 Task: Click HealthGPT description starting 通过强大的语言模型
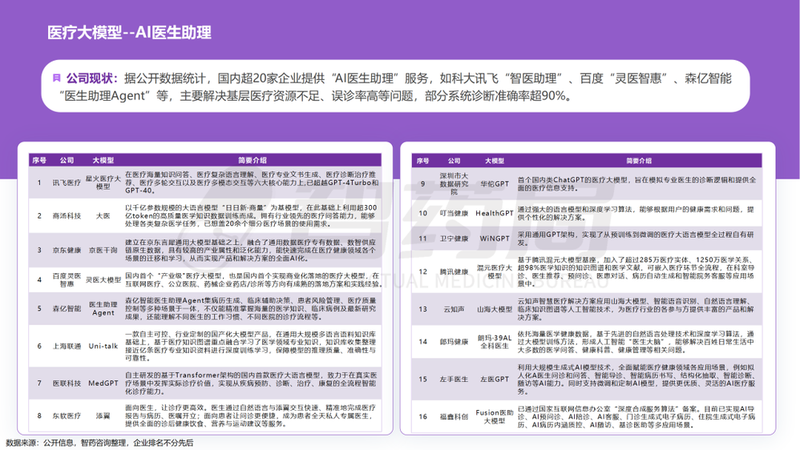(x=636, y=213)
